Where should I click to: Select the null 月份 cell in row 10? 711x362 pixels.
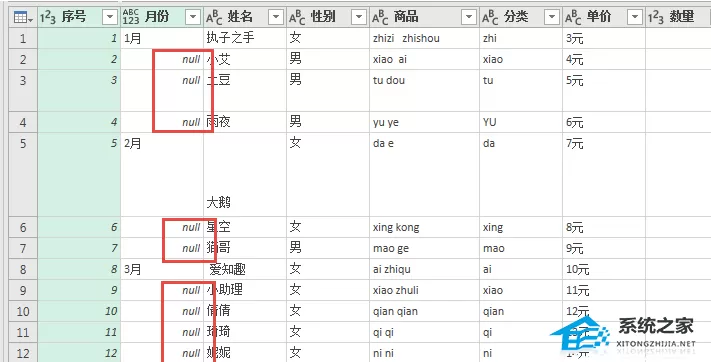pyautogui.click(x=162, y=311)
